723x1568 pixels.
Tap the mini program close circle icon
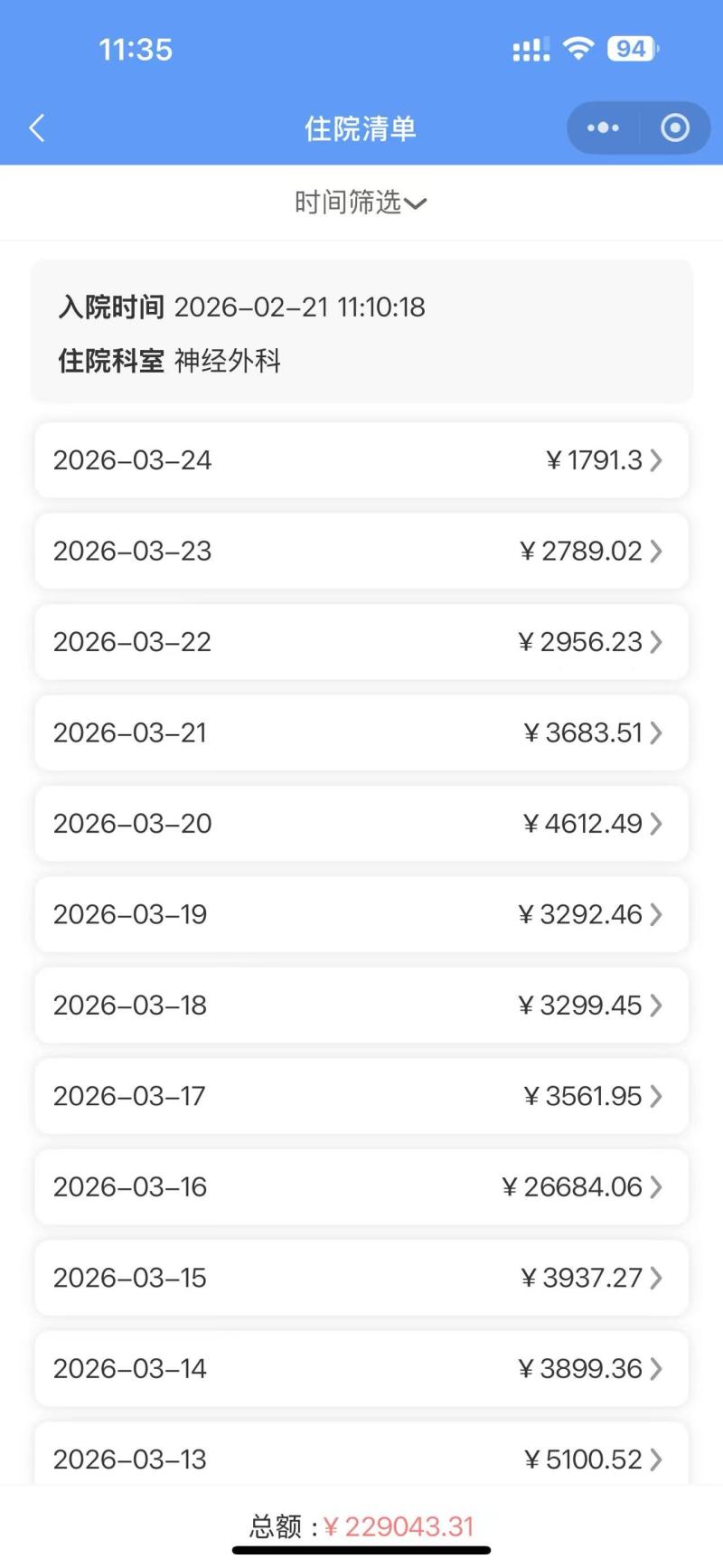(675, 128)
